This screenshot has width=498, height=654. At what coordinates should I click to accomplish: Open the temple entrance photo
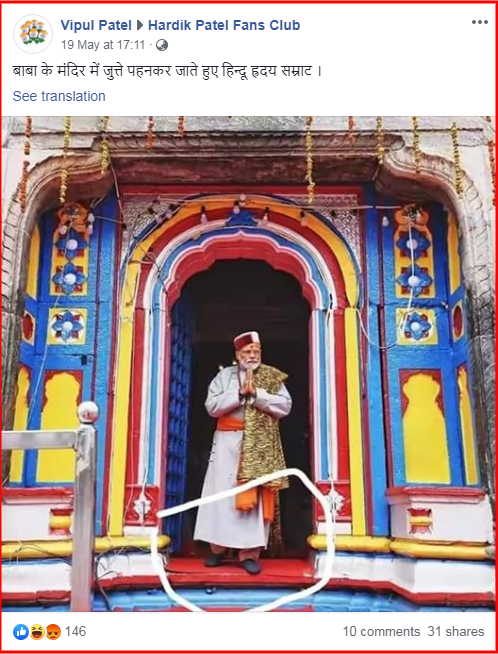[249, 364]
